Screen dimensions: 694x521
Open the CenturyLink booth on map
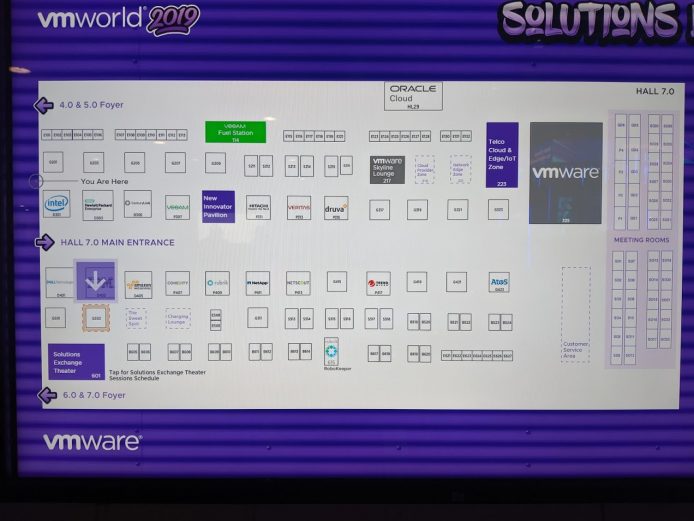[x=138, y=204]
